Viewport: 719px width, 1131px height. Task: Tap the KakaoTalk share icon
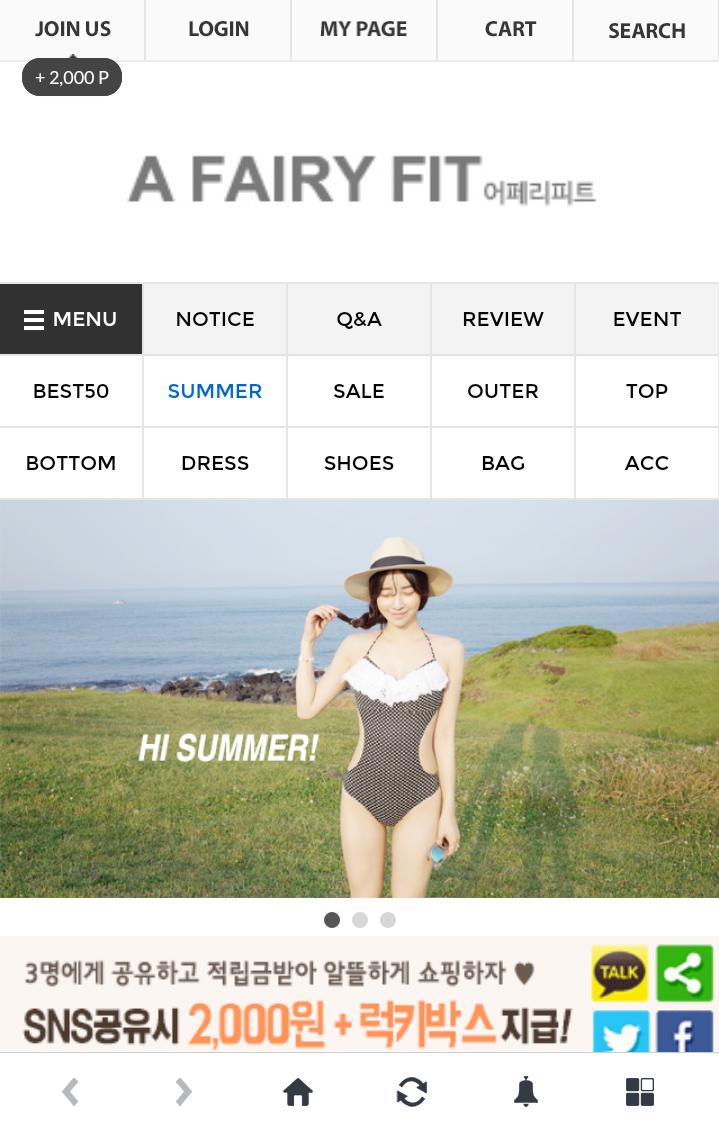tap(619, 972)
